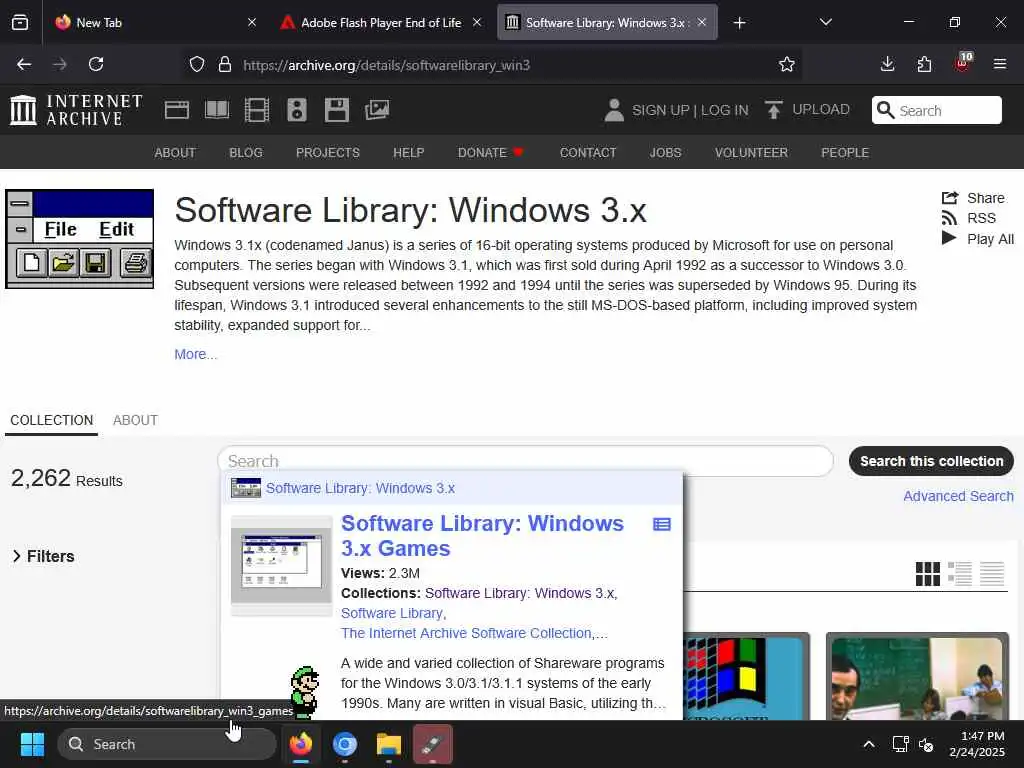Click Windows 3.x Games thumbnail image
Screen dimensions: 1024x768
point(281,566)
